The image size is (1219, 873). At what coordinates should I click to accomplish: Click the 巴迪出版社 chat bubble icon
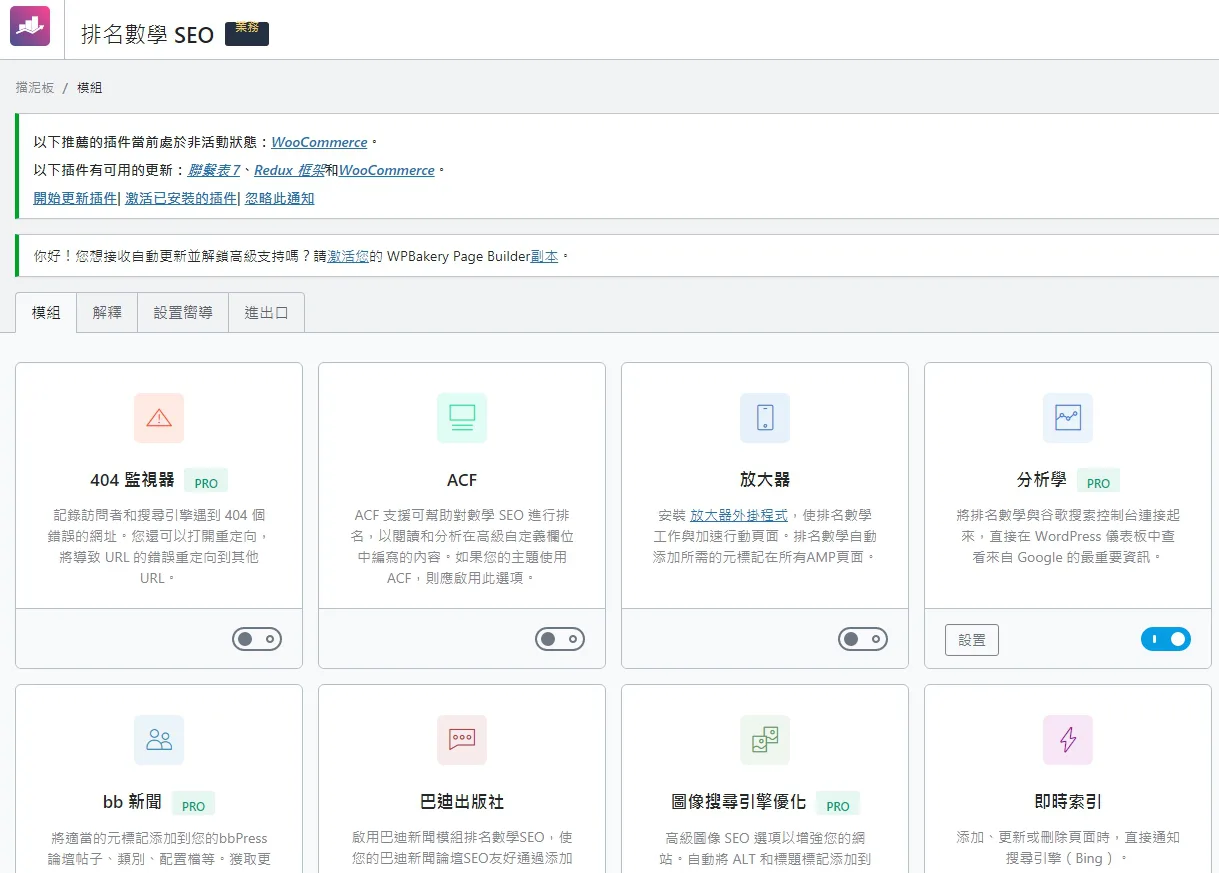click(462, 740)
